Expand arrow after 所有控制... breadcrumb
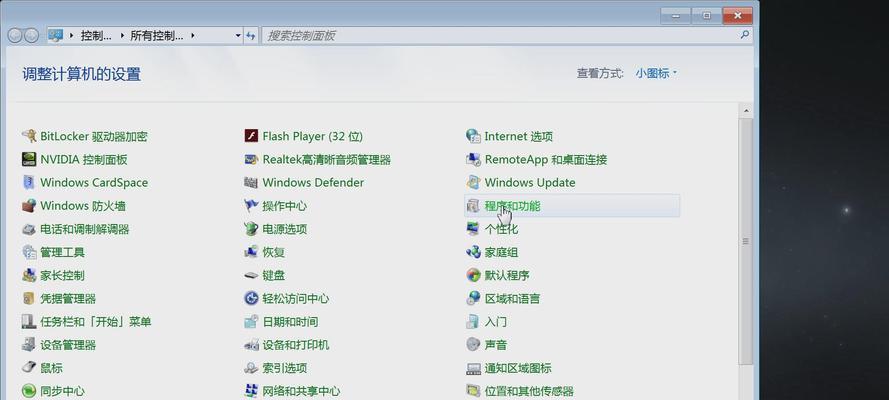 pos(193,36)
